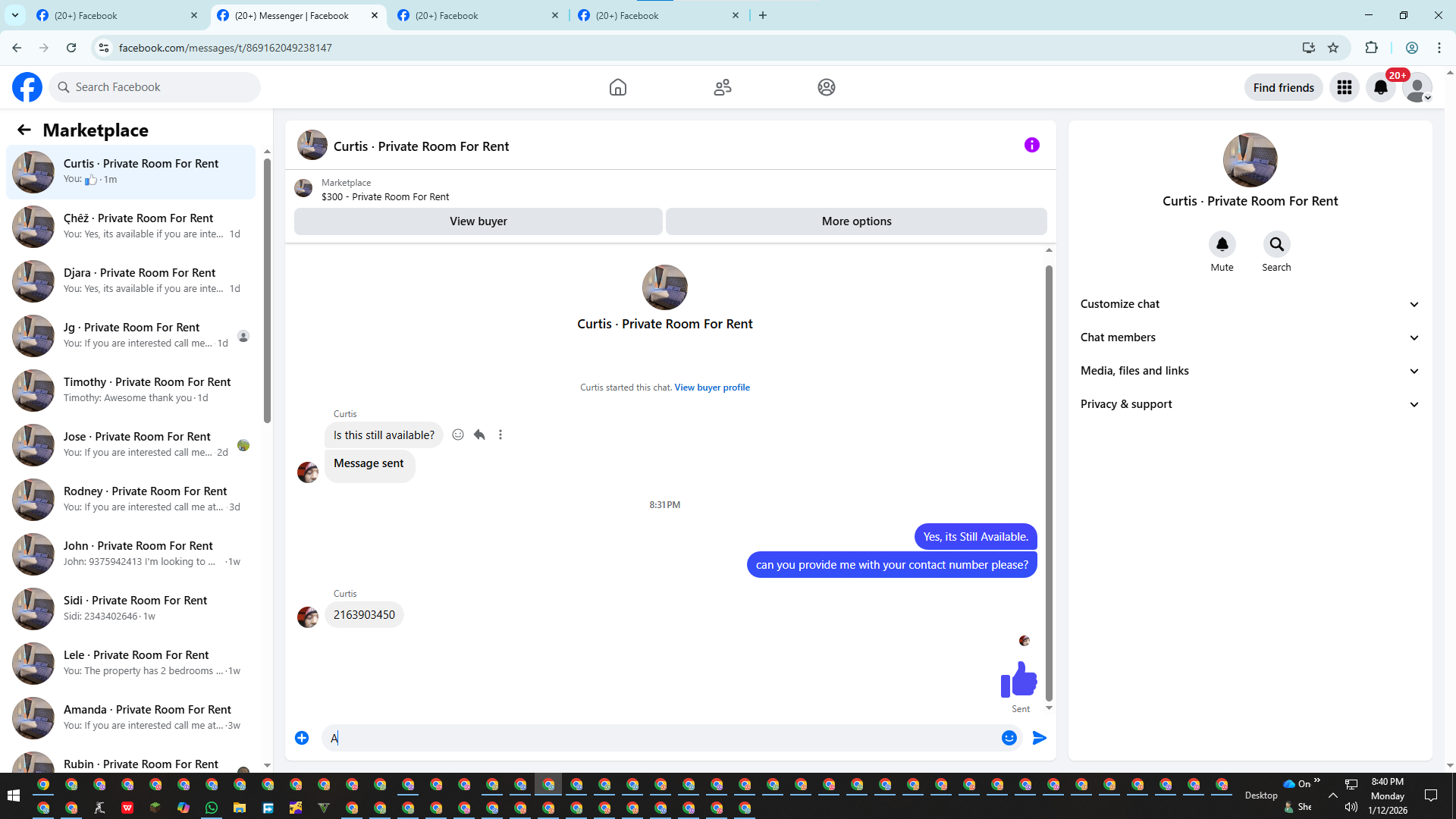The width and height of the screenshot is (1456, 819).
Task: Open the notifications bell
Action: coord(1380,87)
